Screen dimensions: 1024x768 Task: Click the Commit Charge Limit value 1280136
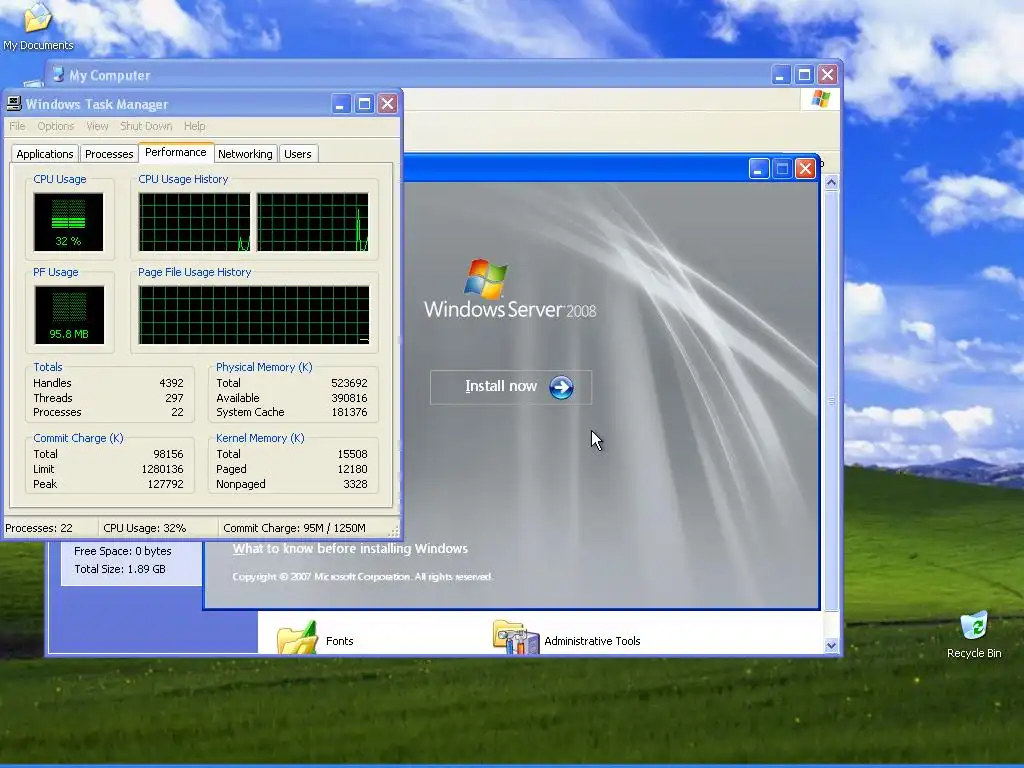163,469
